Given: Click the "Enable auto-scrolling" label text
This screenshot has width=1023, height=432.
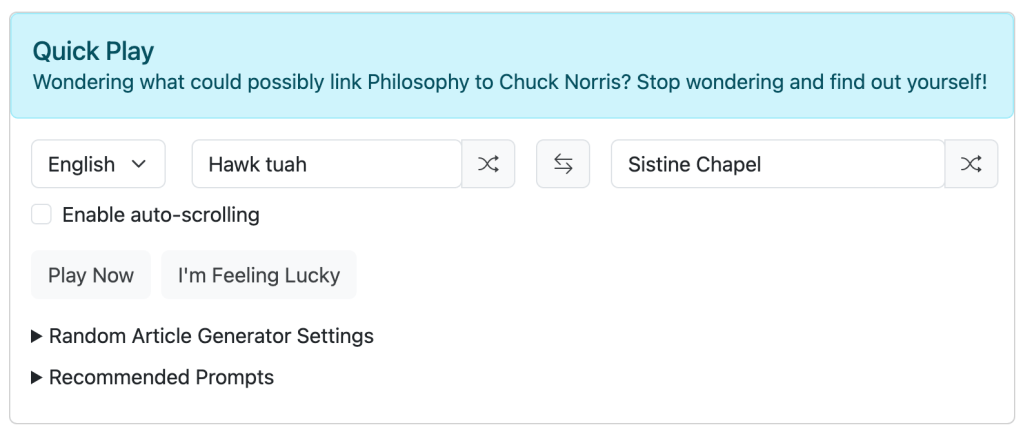Looking at the screenshot, I should coord(160,214).
